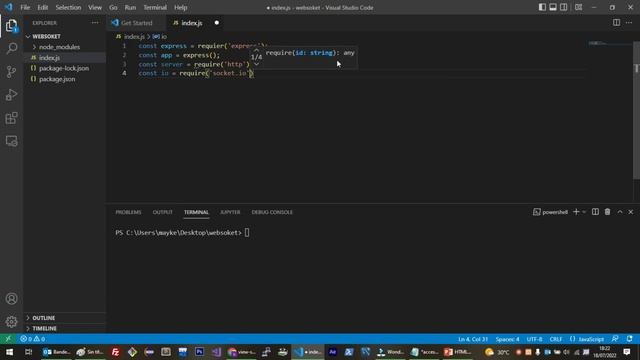640x360 pixels.
Task: Open the Edit menu
Action: [x=43, y=7]
